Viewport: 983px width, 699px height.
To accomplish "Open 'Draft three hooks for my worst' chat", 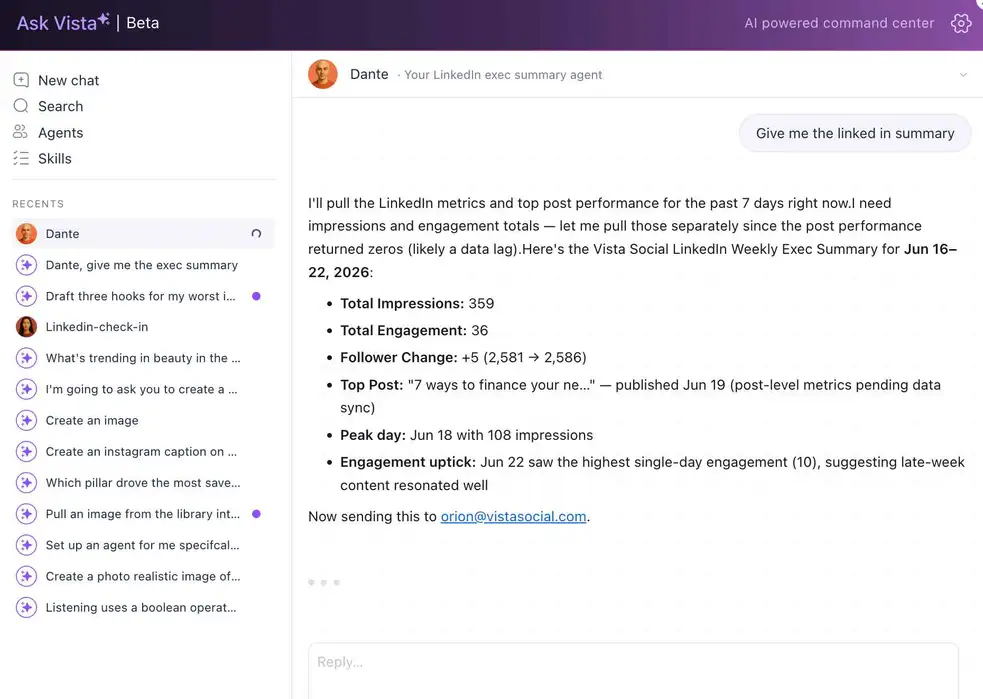I will pos(144,296).
